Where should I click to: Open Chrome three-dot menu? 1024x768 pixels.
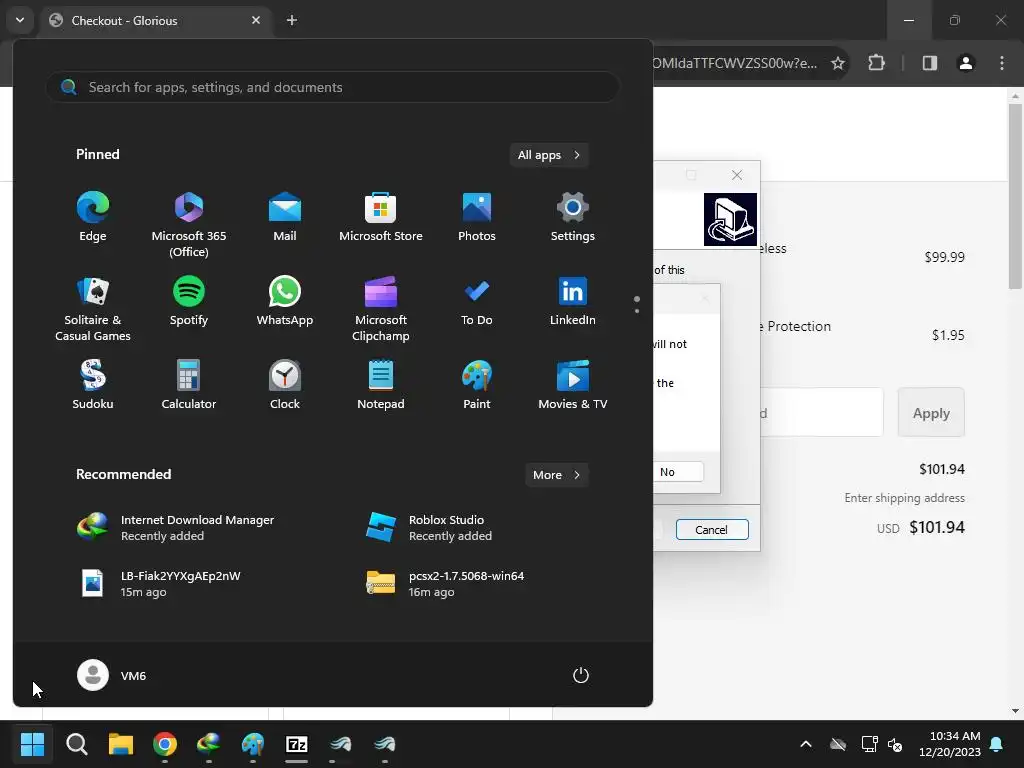point(1002,63)
